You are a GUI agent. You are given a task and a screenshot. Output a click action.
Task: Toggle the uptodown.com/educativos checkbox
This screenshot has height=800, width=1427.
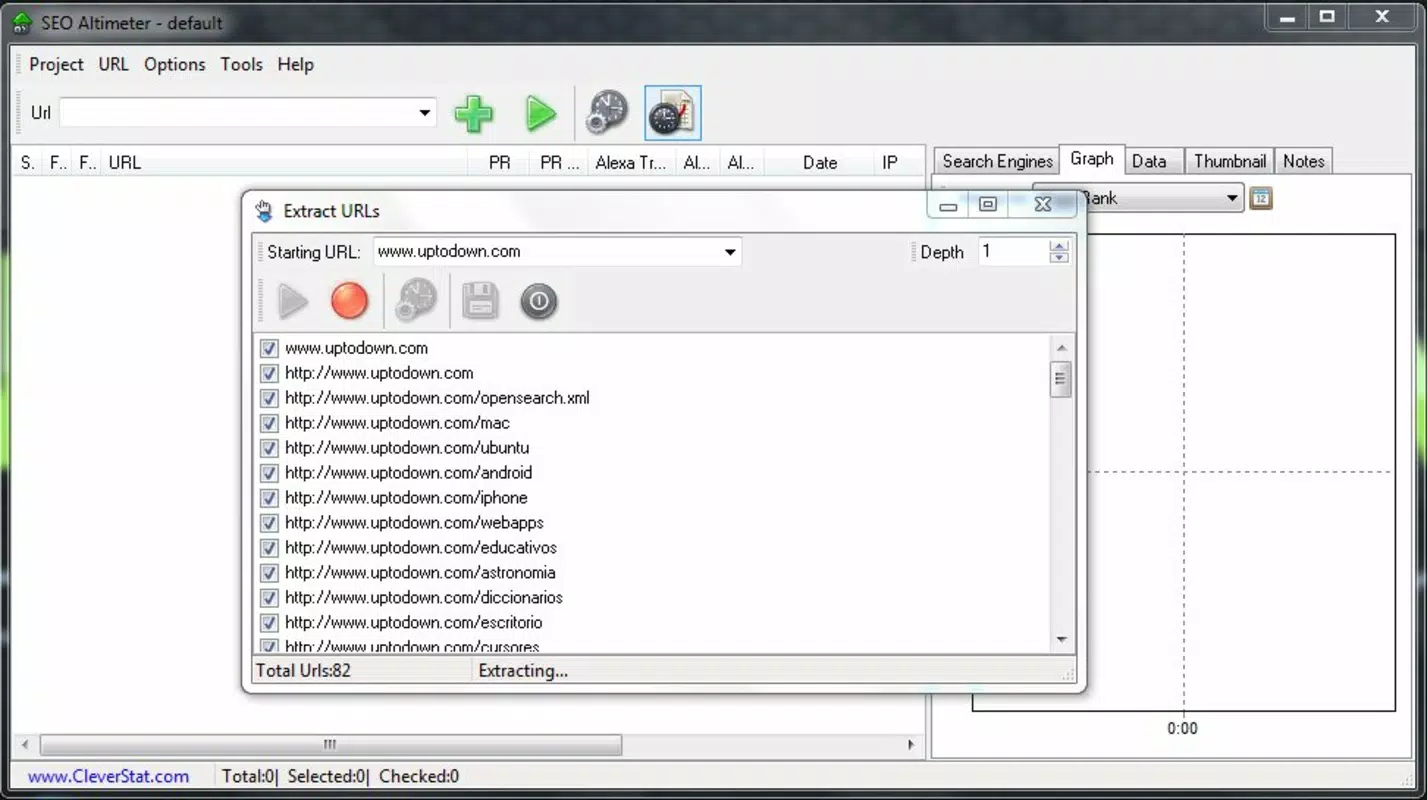point(269,548)
